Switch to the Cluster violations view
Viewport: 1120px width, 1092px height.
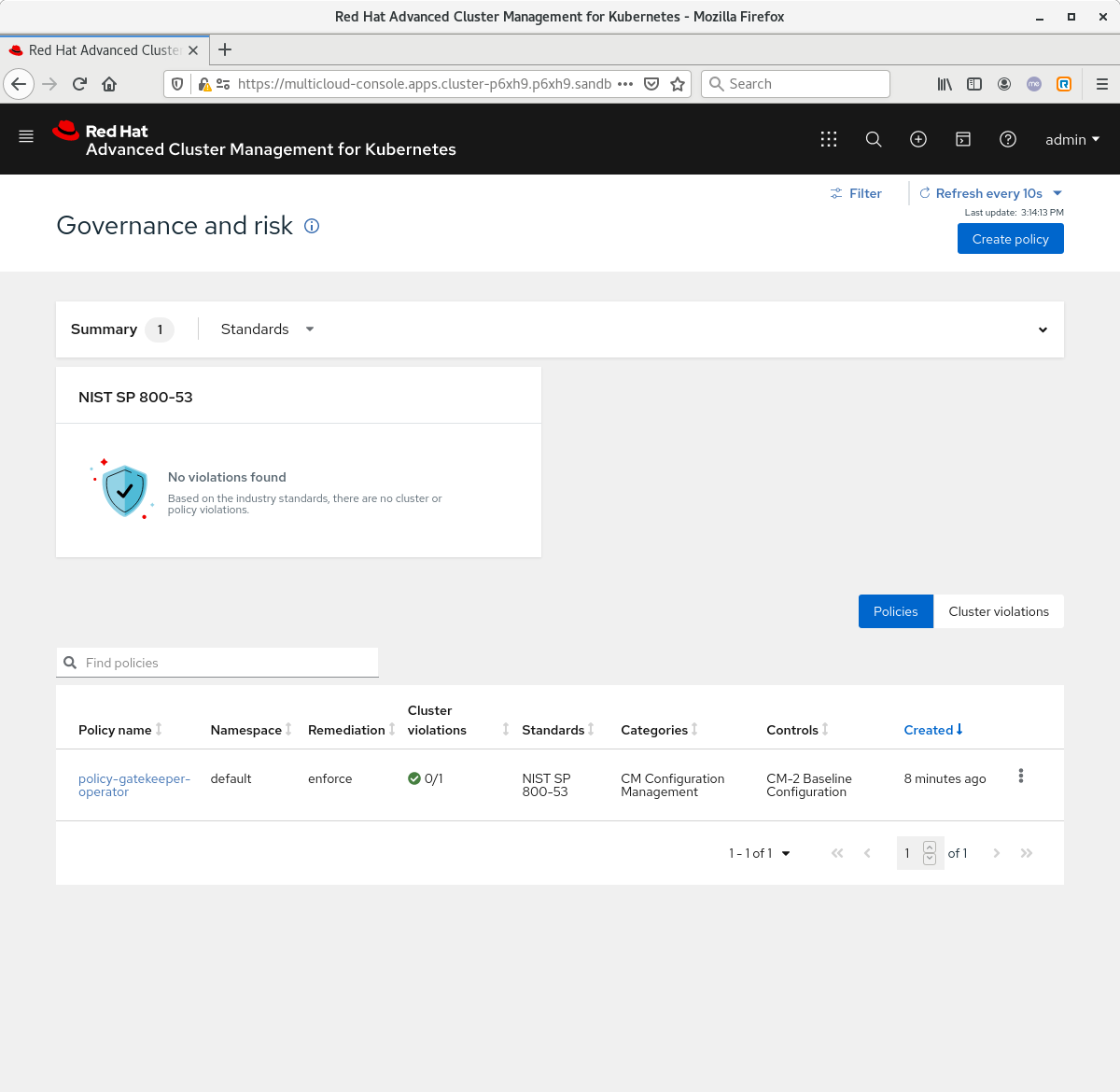pyautogui.click(x=999, y=611)
